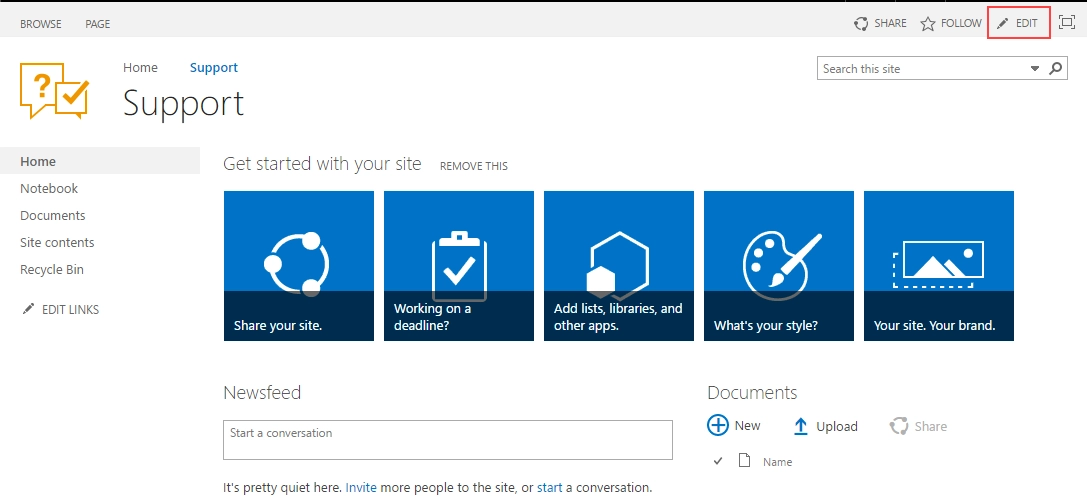Toggle the focus on content fullscreen icon
Screen dimensions: 1087x499
(1067, 23)
